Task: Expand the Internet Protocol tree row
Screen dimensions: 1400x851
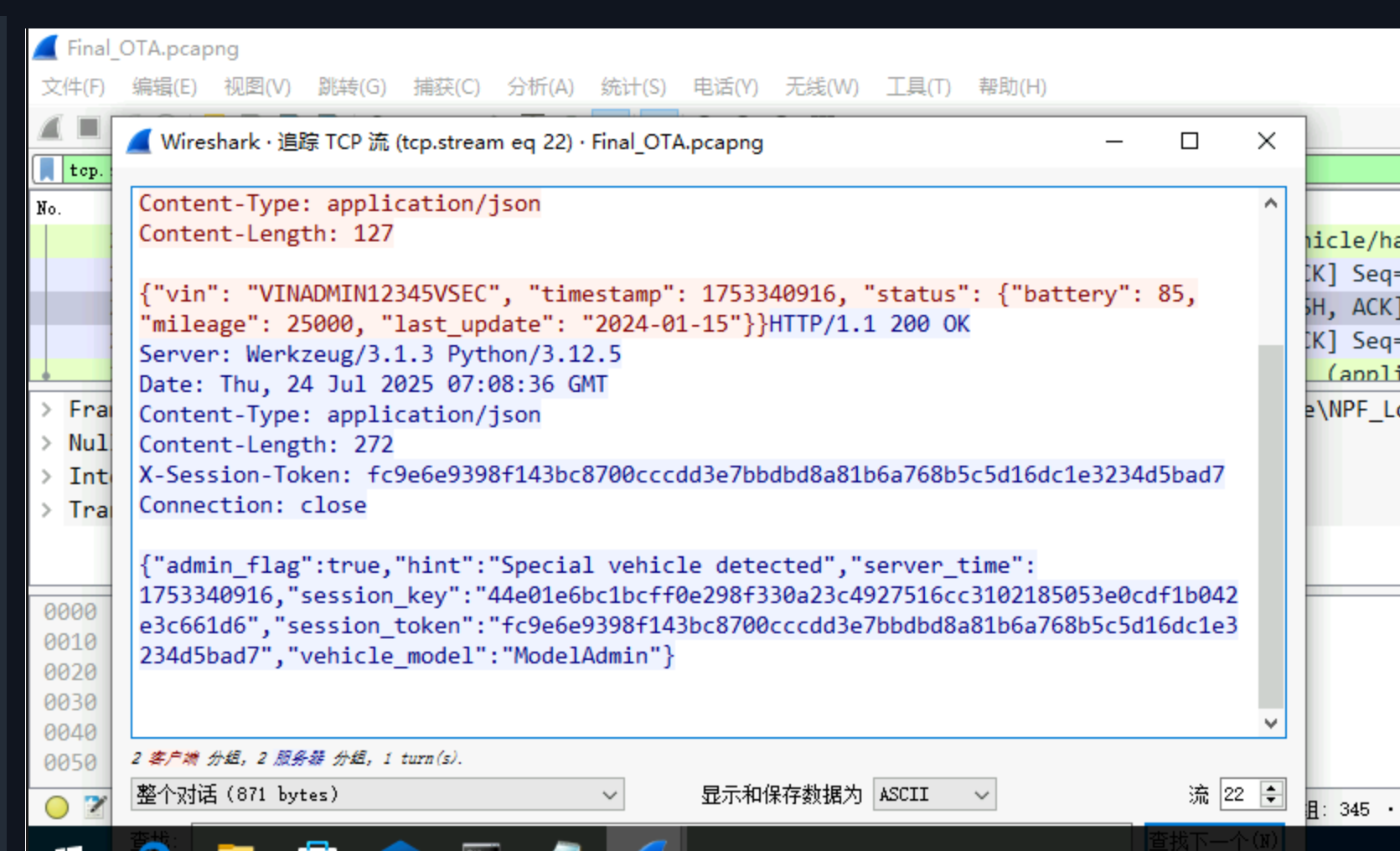Action: (47, 477)
